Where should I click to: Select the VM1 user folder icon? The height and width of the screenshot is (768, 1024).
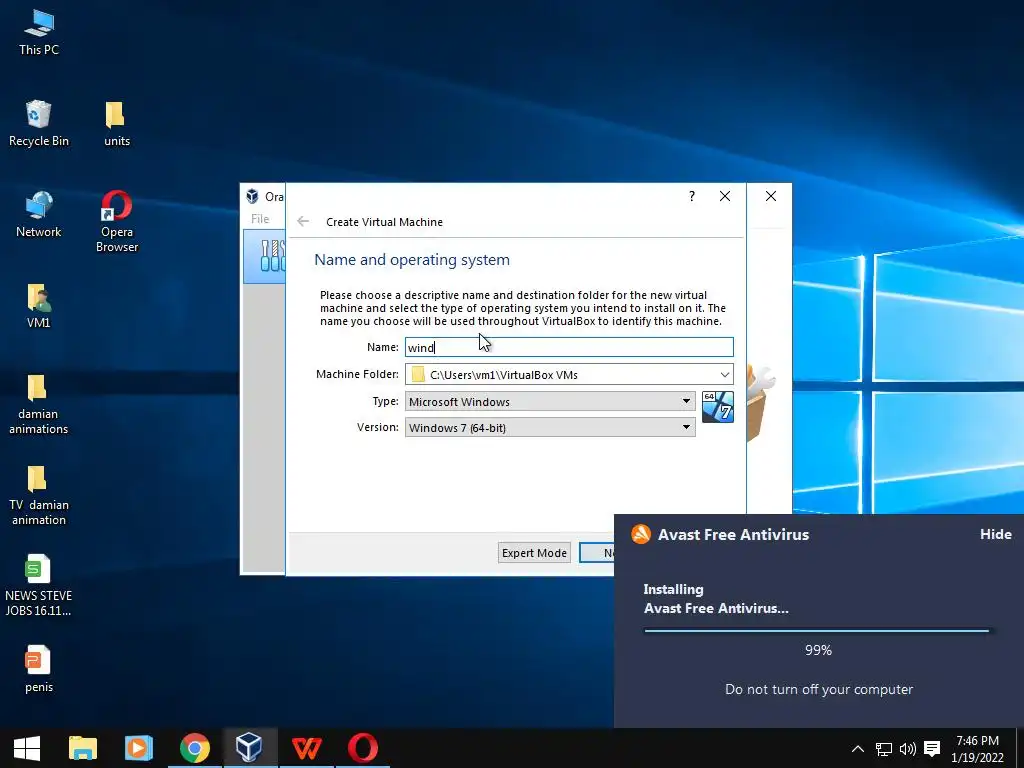[39, 306]
